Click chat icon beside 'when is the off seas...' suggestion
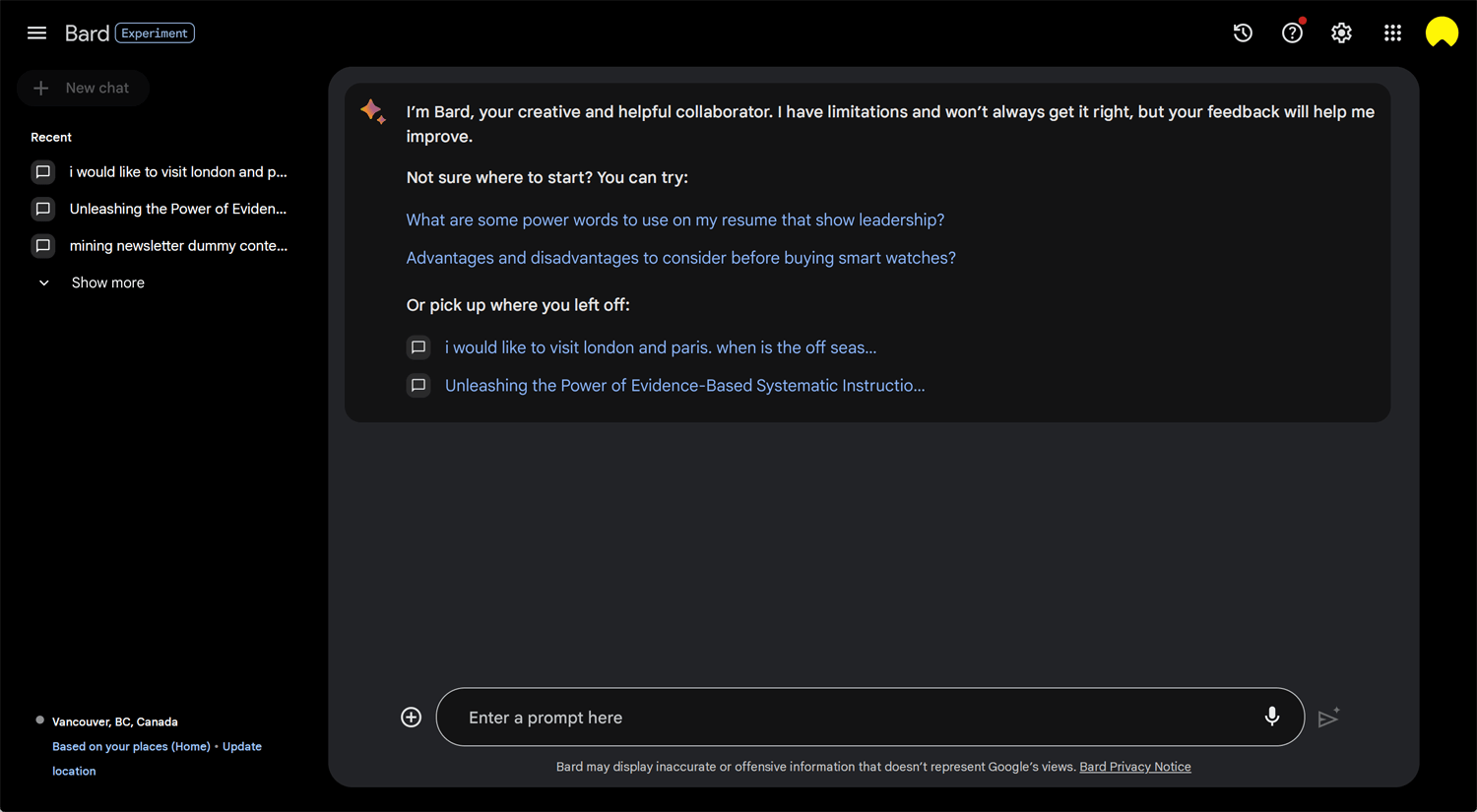The image size is (1477, 812). [x=418, y=347]
